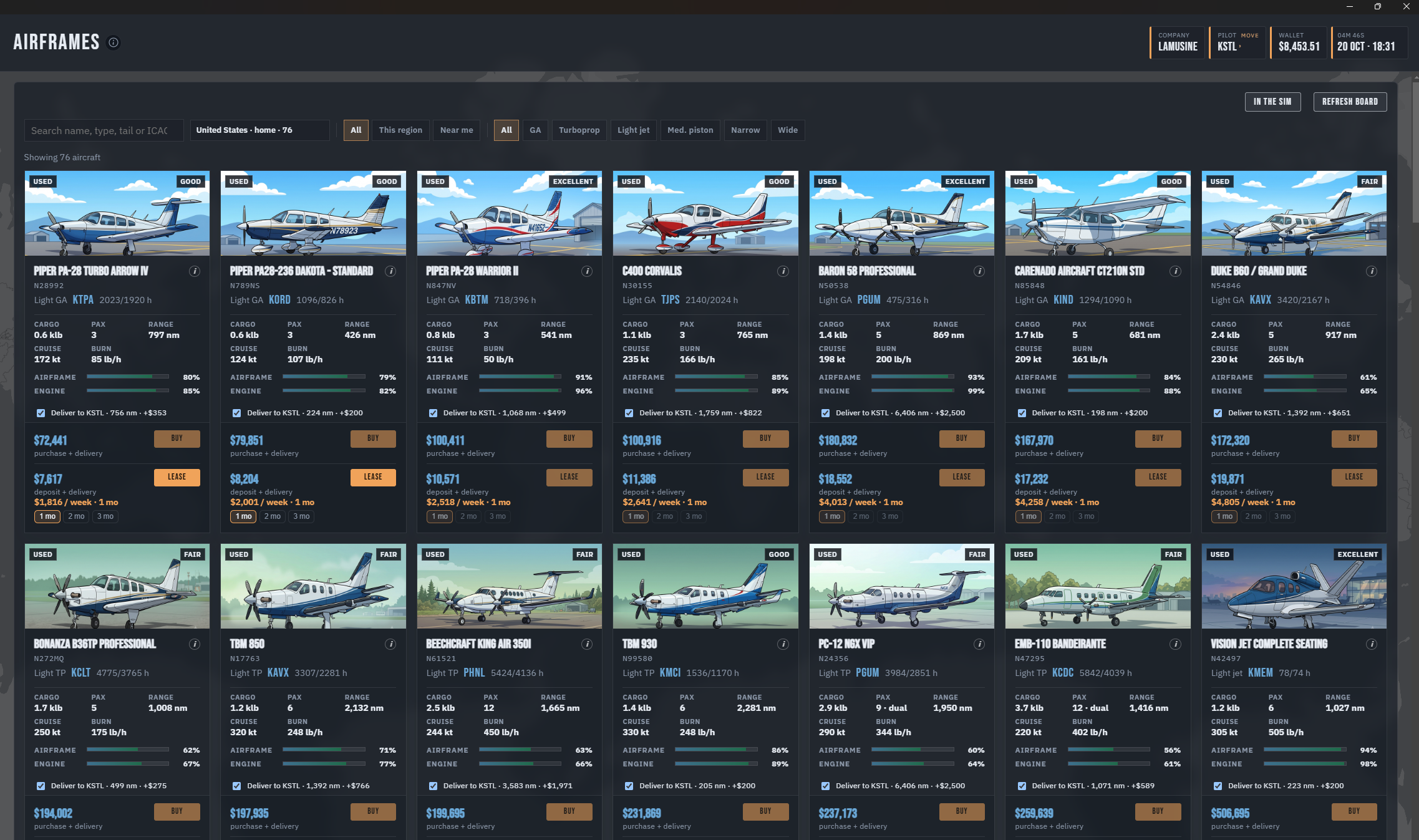This screenshot has width=1419, height=840.
Task: Toggle delivery checkbox for Warrior II
Action: click(433, 413)
